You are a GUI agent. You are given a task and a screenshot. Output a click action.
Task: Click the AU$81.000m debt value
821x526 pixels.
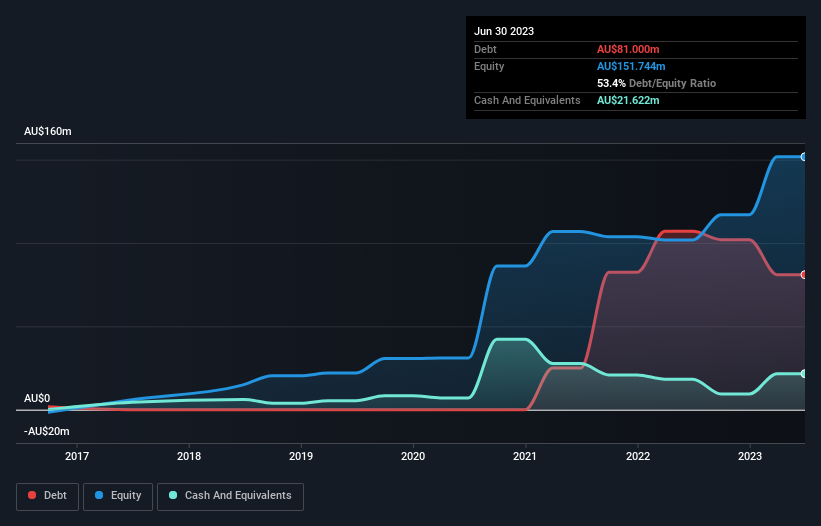(x=628, y=49)
